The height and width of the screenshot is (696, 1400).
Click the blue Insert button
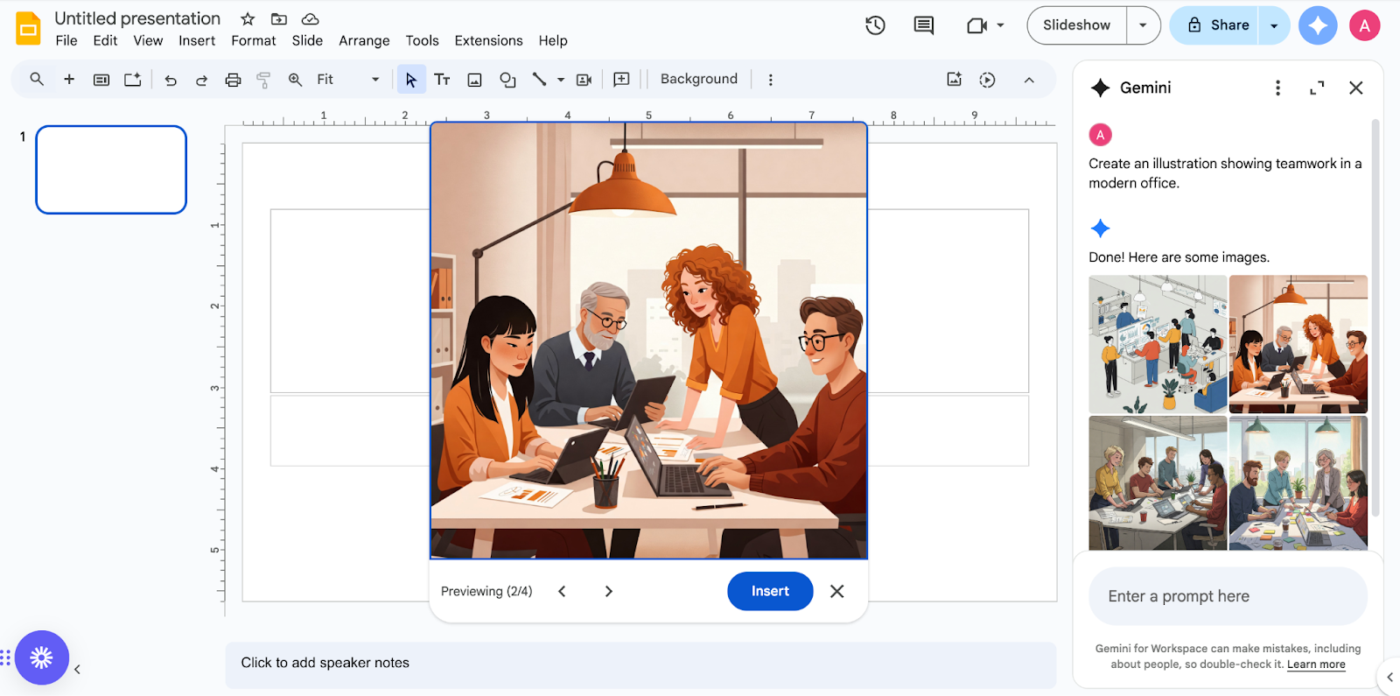(x=770, y=591)
